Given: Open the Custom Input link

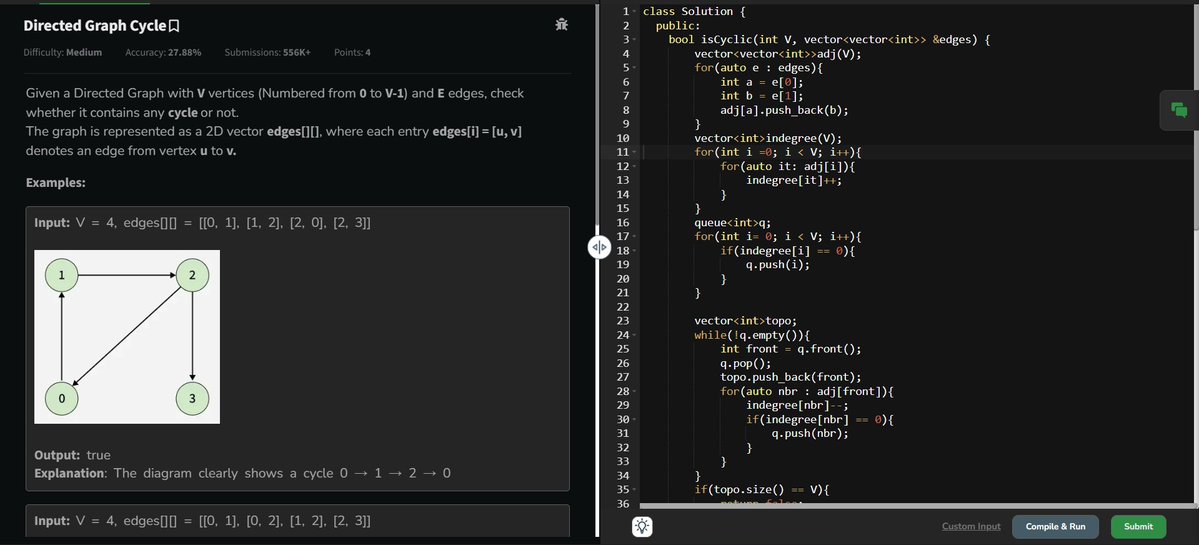Looking at the screenshot, I should pos(971,527).
